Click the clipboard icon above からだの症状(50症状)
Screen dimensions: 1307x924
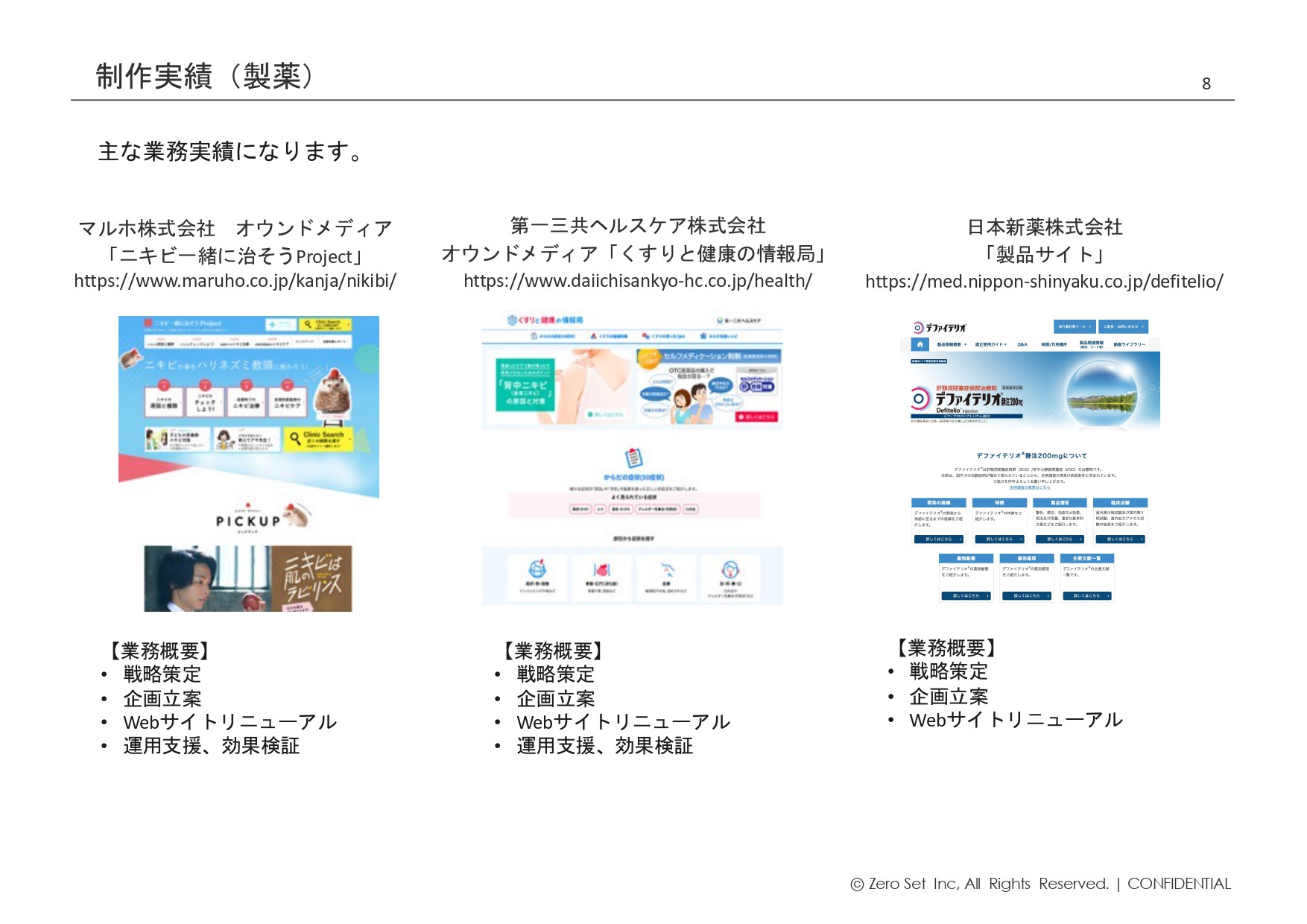pos(633,457)
